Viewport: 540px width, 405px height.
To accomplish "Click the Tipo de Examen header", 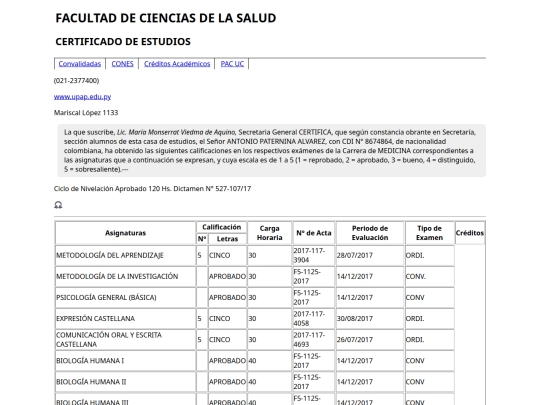I will pos(429,233).
